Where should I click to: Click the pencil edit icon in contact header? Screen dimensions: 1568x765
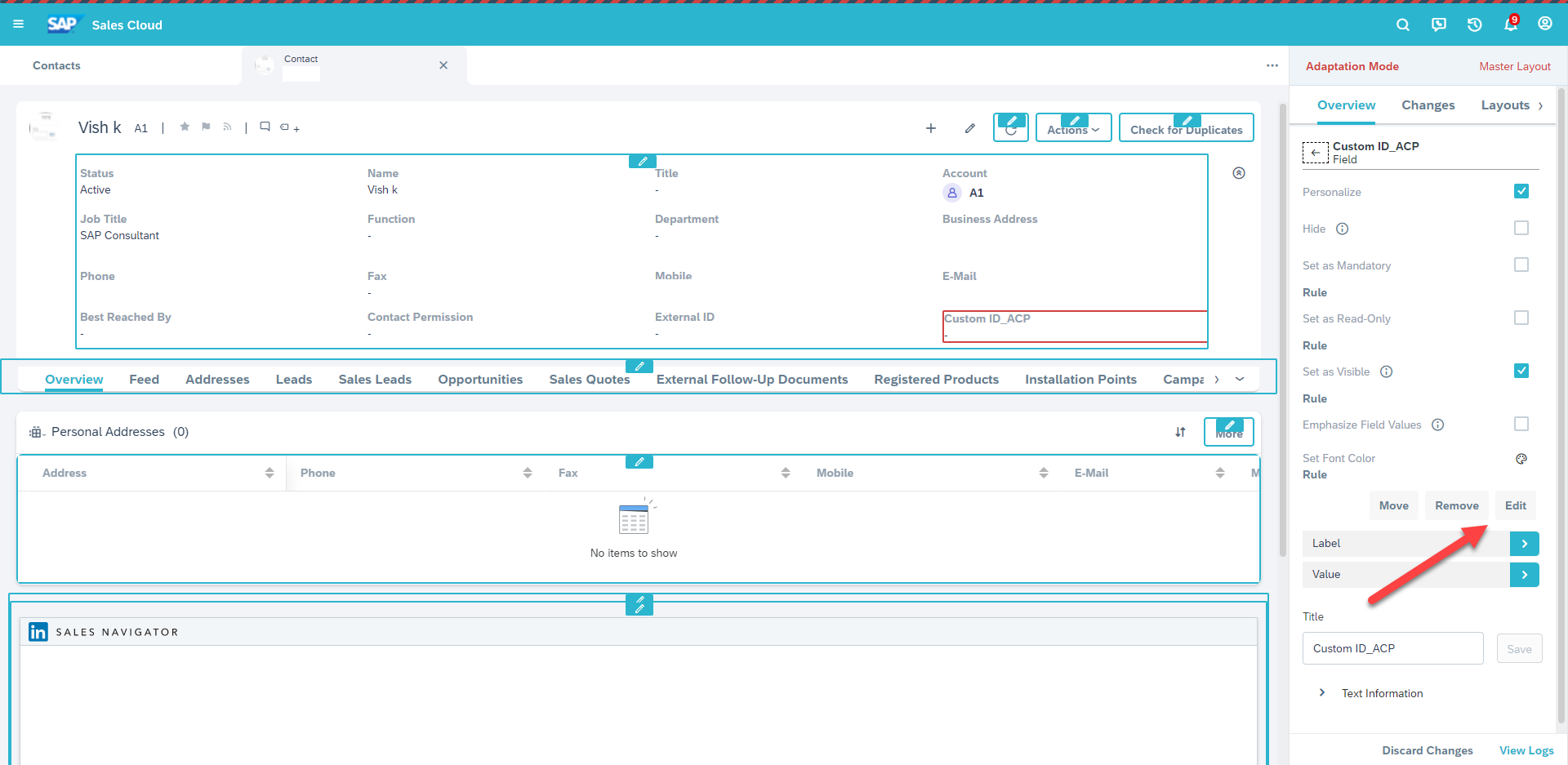[969, 128]
